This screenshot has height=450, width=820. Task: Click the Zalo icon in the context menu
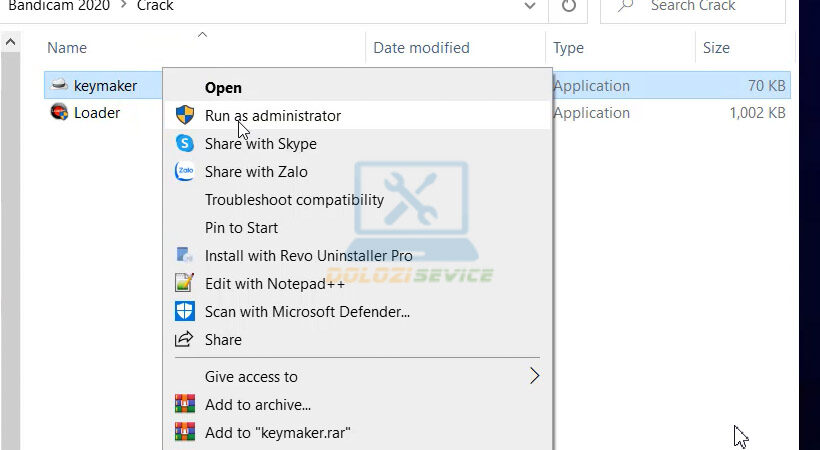pyautogui.click(x=184, y=171)
